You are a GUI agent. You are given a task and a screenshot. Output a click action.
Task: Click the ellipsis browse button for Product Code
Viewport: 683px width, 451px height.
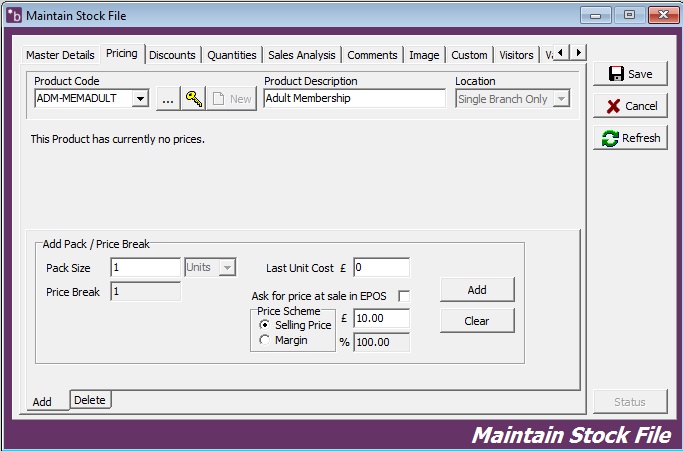click(168, 99)
